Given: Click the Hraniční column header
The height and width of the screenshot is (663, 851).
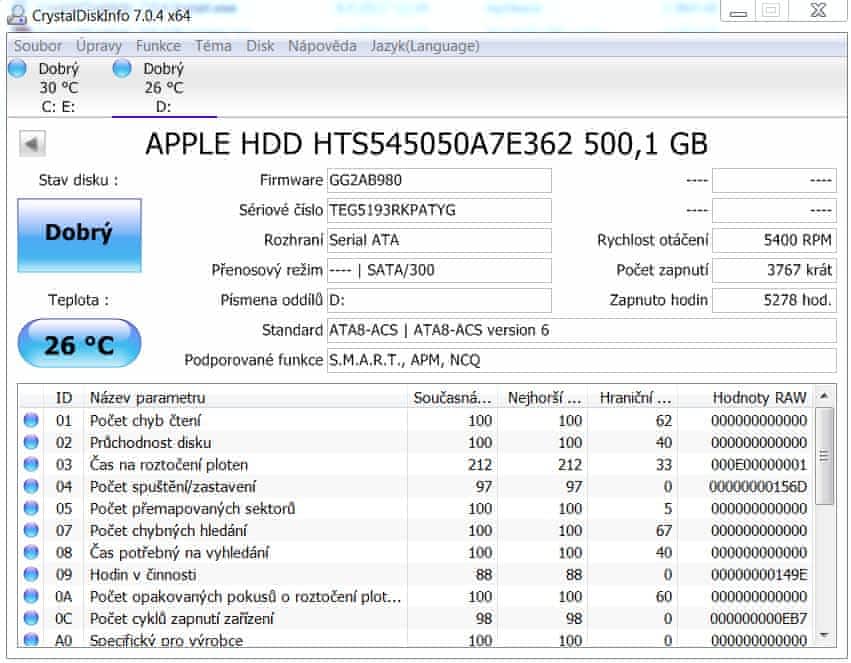Looking at the screenshot, I should 634,398.
